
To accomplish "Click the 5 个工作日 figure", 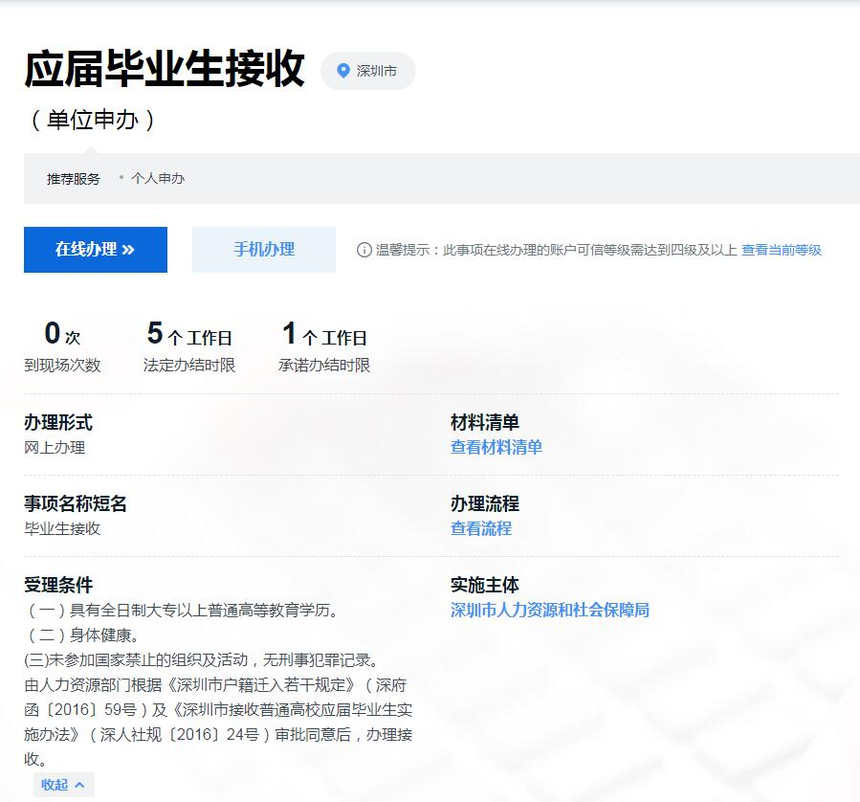I will pos(189,334).
